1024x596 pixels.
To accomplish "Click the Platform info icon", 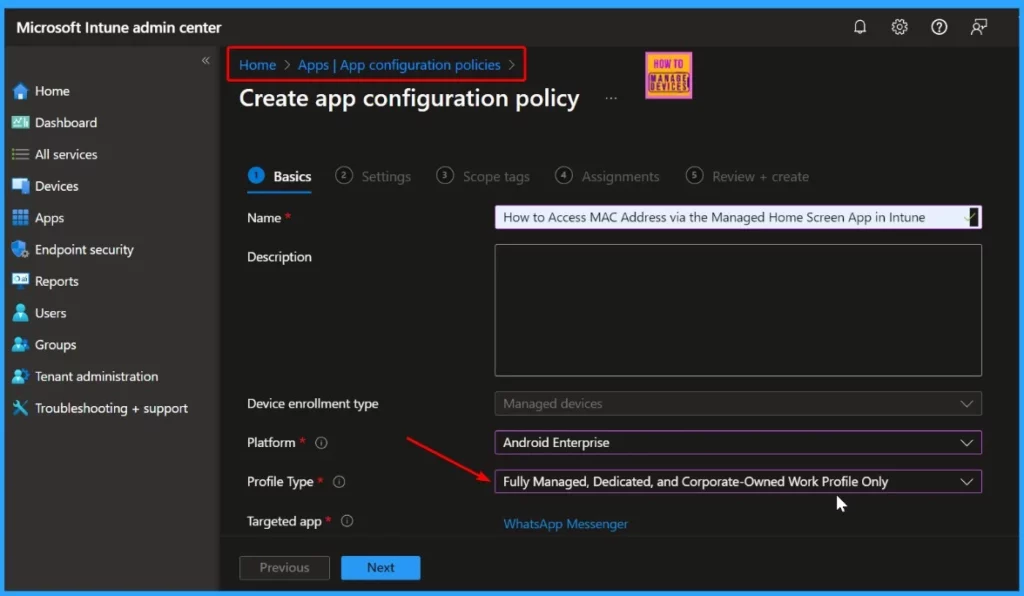I will pos(321,443).
